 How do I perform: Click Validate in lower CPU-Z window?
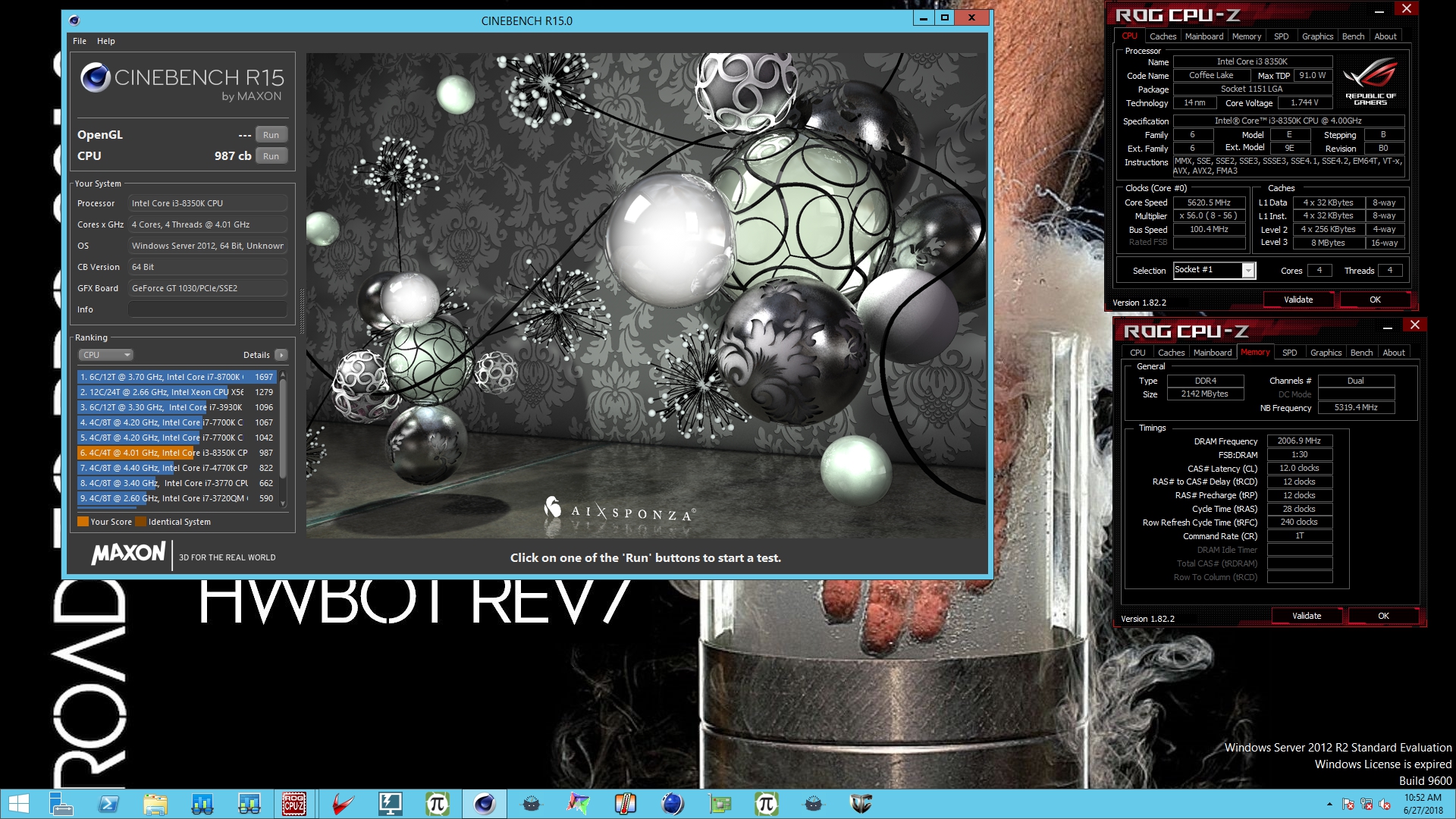1307,616
